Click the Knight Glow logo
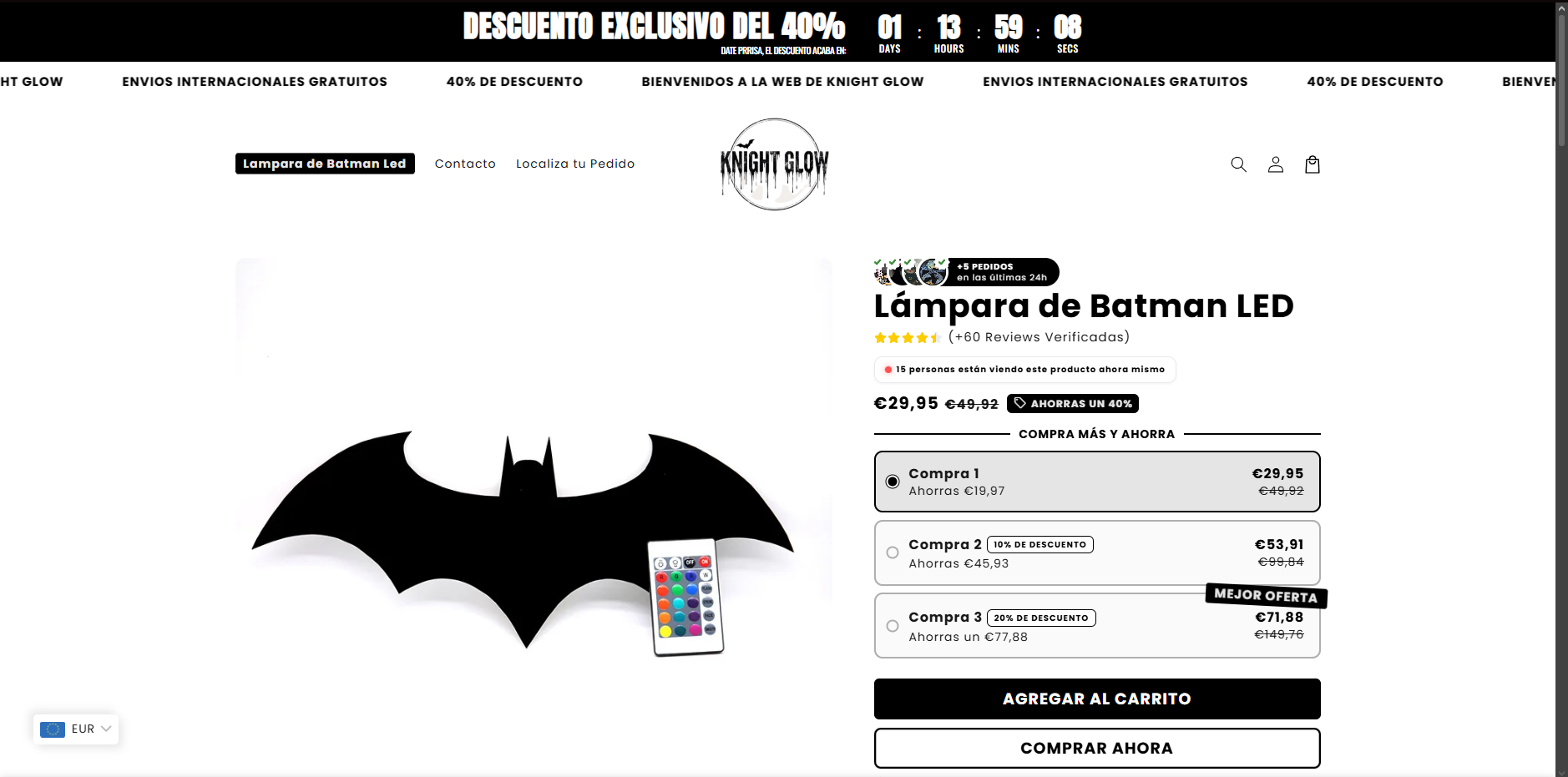Screen dimensions: 1568x777 775,164
